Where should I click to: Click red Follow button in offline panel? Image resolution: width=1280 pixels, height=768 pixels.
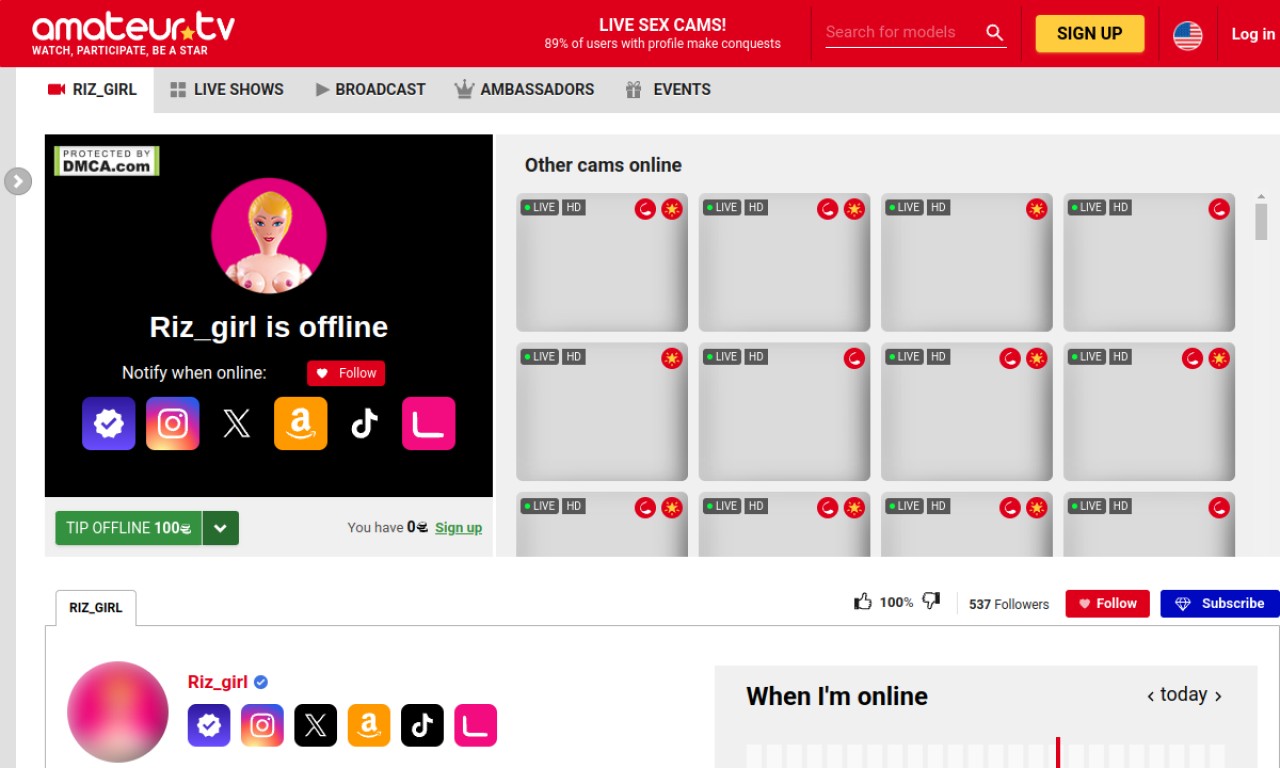[x=346, y=373]
